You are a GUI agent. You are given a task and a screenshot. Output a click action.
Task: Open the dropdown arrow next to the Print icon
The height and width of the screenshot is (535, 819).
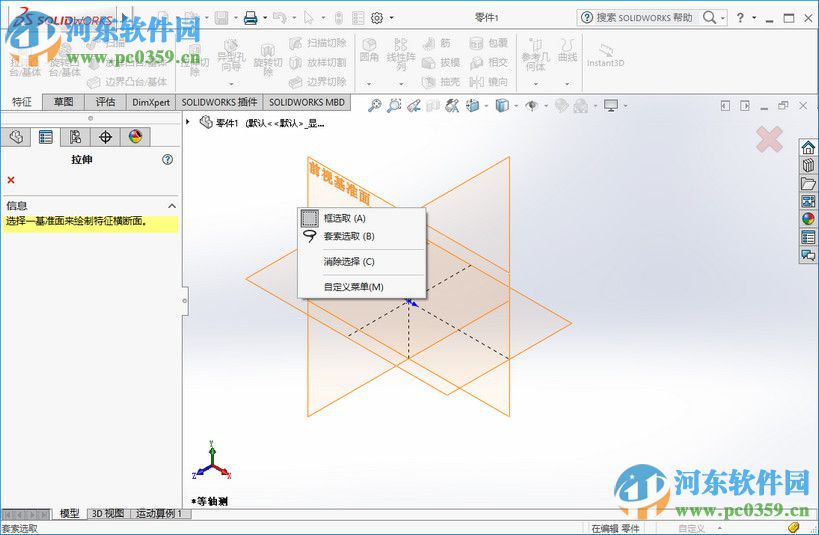coord(265,18)
